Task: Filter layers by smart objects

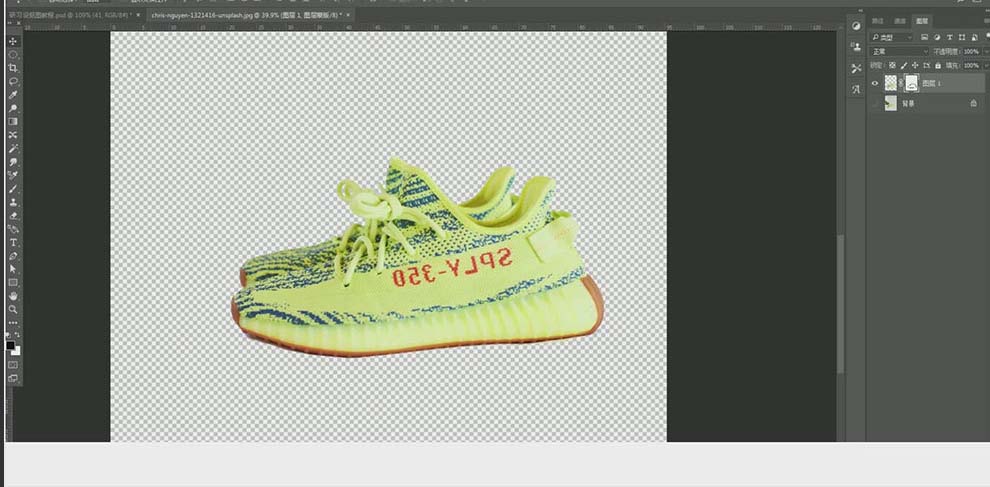Action: pos(974,37)
